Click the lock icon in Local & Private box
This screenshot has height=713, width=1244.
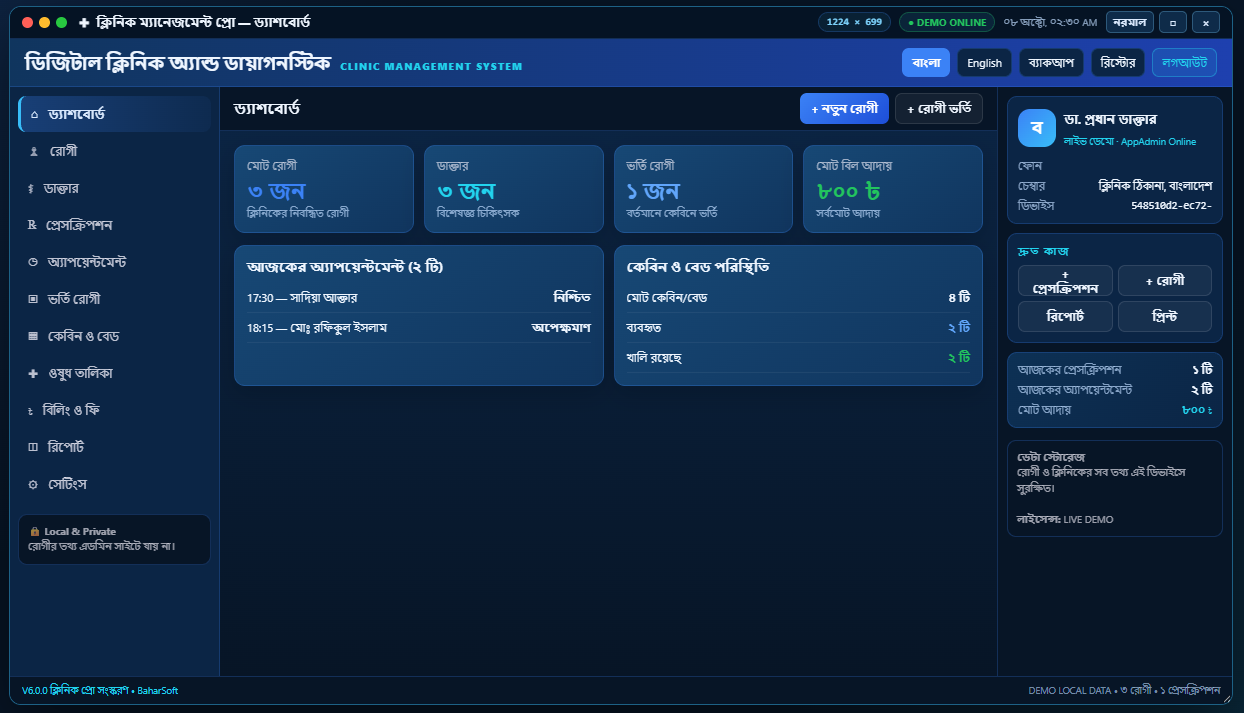click(35, 531)
